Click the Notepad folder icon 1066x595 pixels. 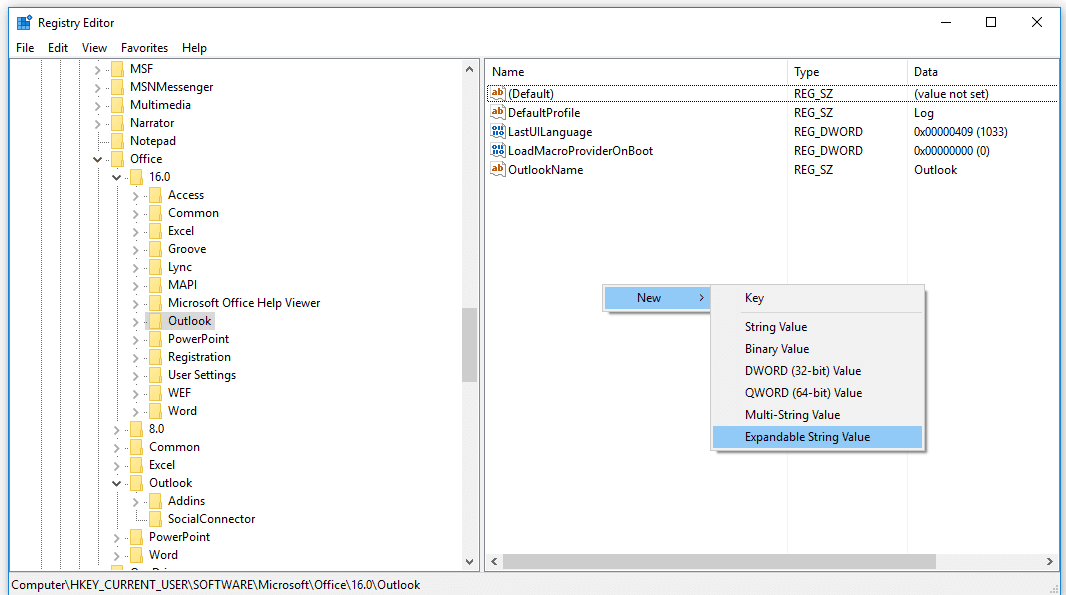[117, 141]
